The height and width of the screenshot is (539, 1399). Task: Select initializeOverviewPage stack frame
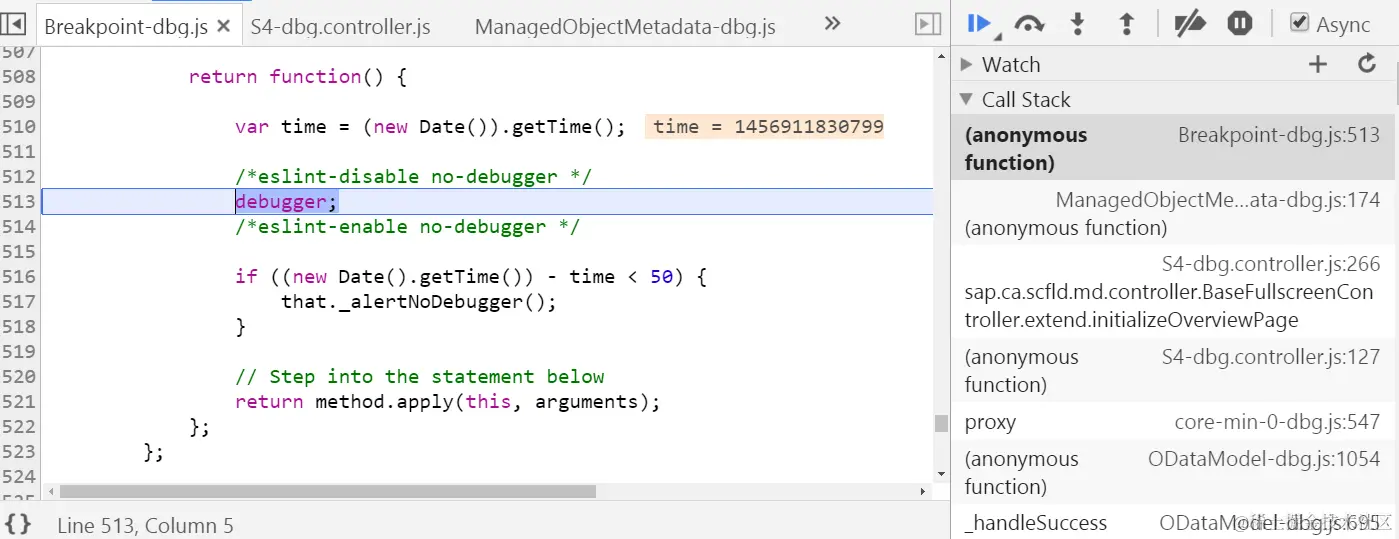coord(1172,292)
